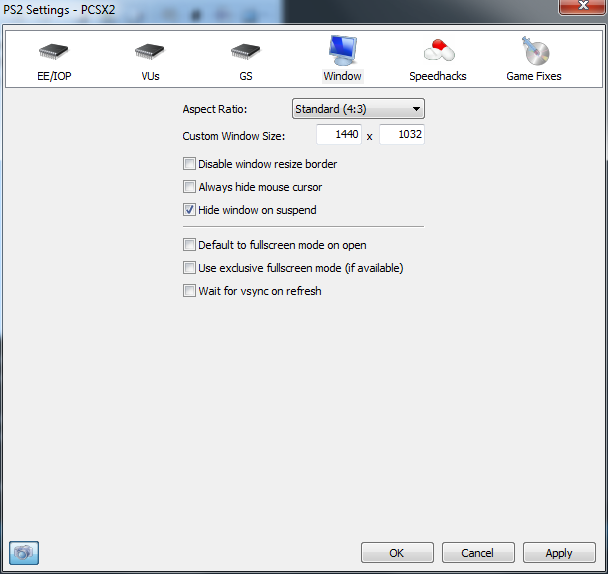Click the custom window width field 1440
This screenshot has width=608, height=574.
[339, 134]
